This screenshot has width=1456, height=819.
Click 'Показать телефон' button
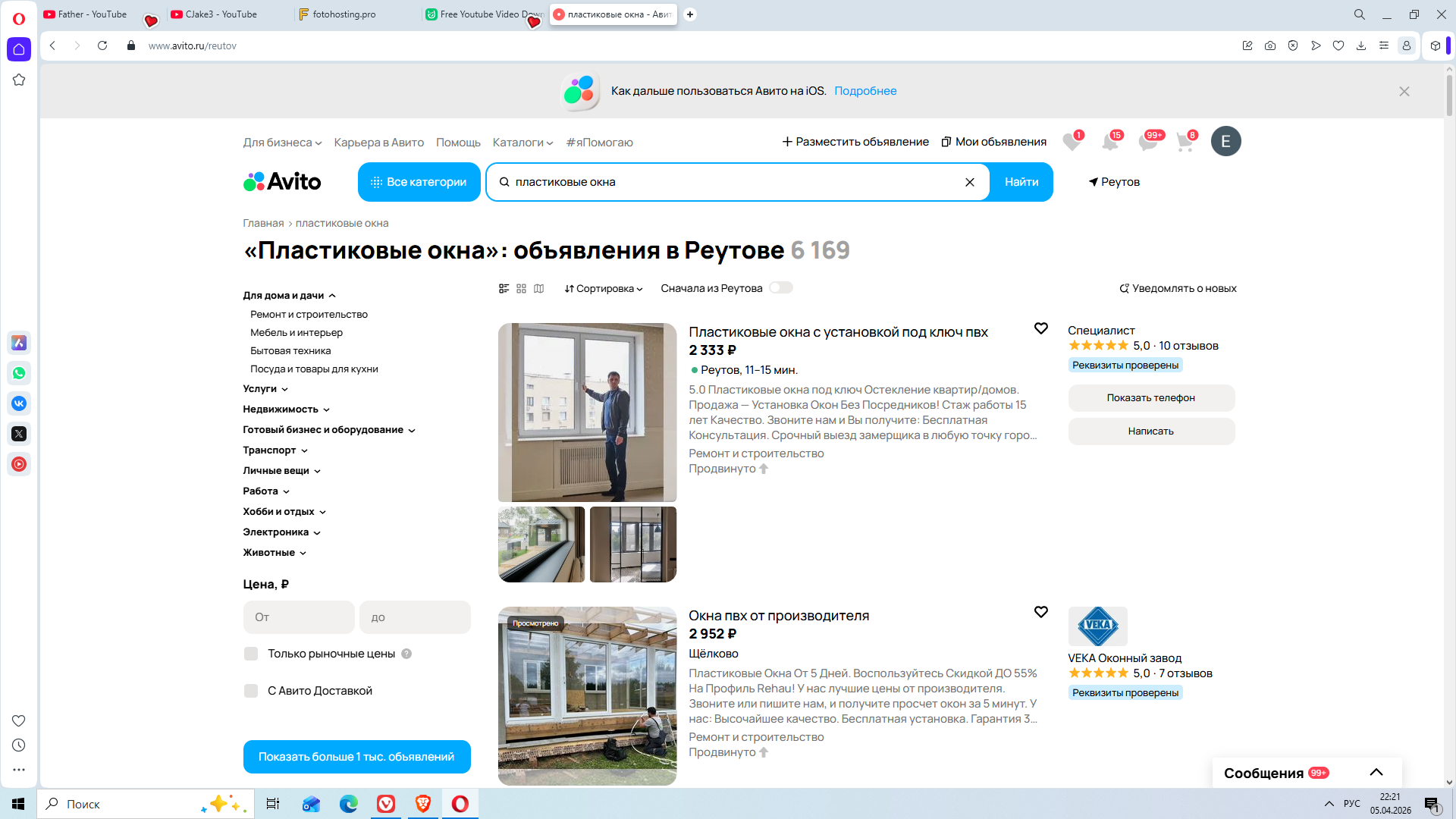point(1150,398)
